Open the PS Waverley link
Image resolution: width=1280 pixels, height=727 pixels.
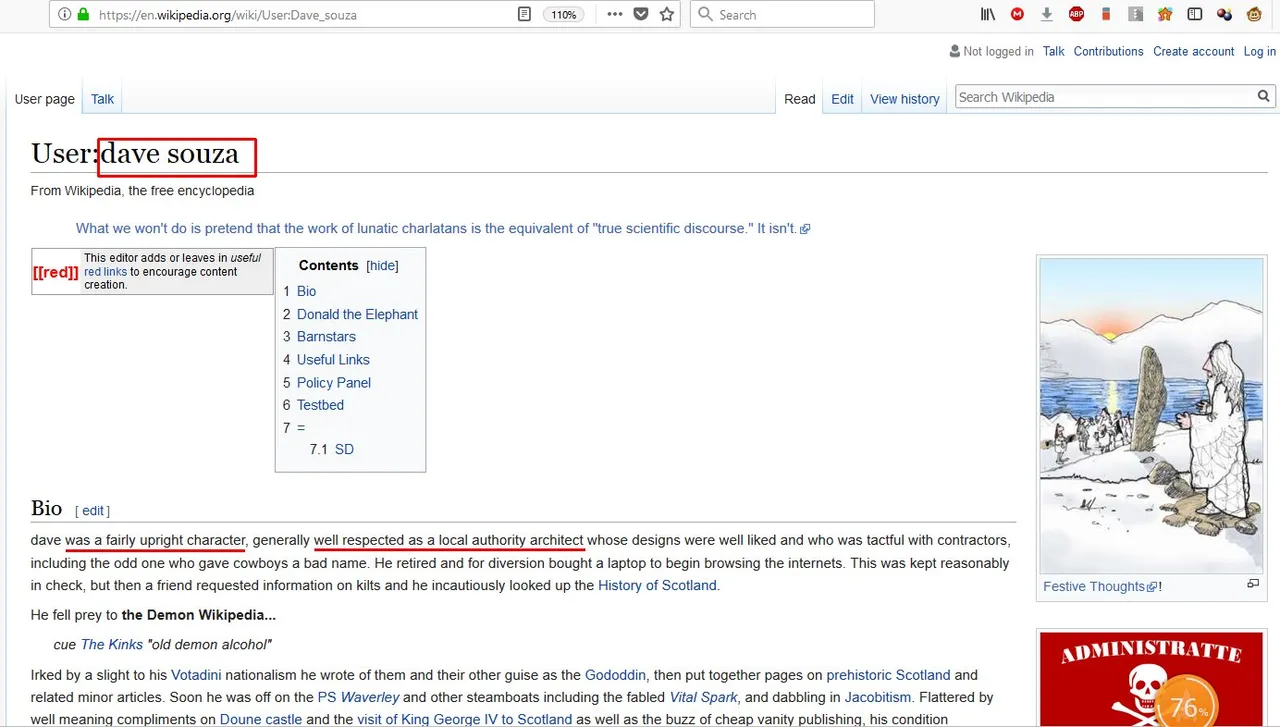(x=358, y=697)
